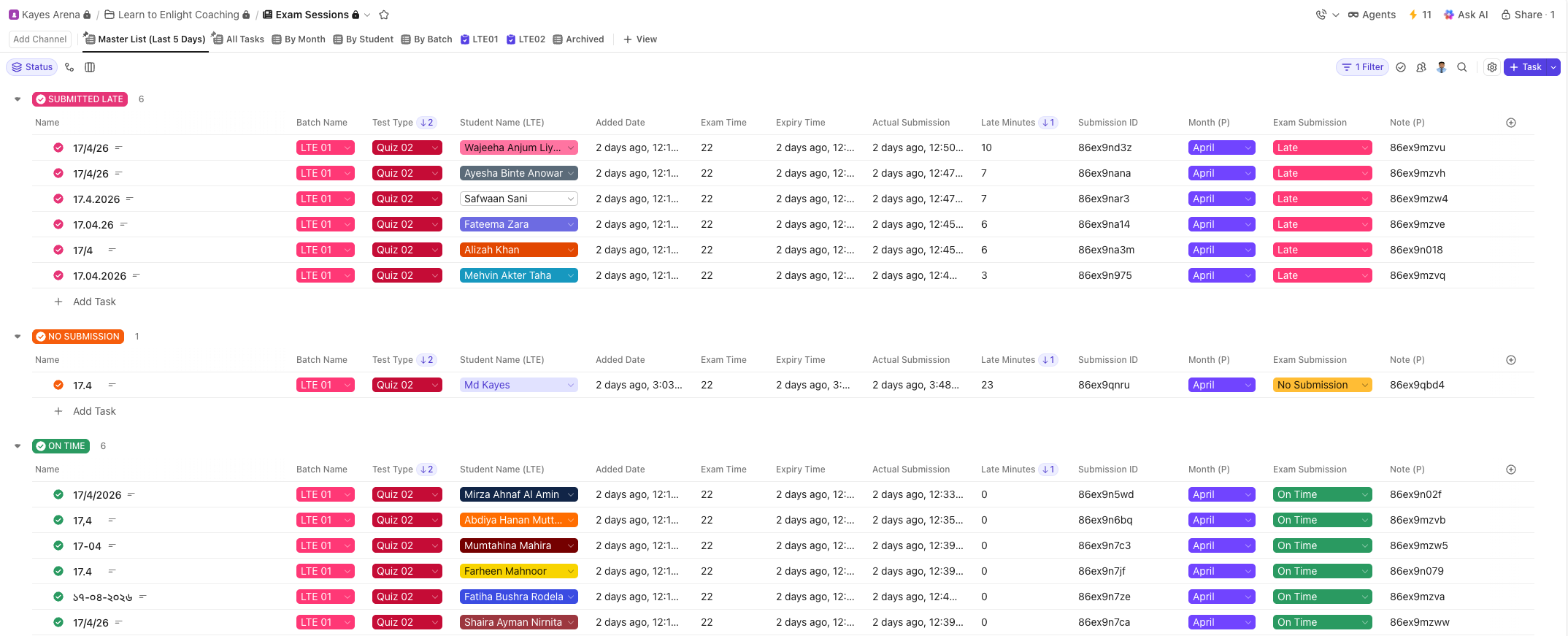
Task: Click the Status group-by pill
Action: click(x=32, y=67)
